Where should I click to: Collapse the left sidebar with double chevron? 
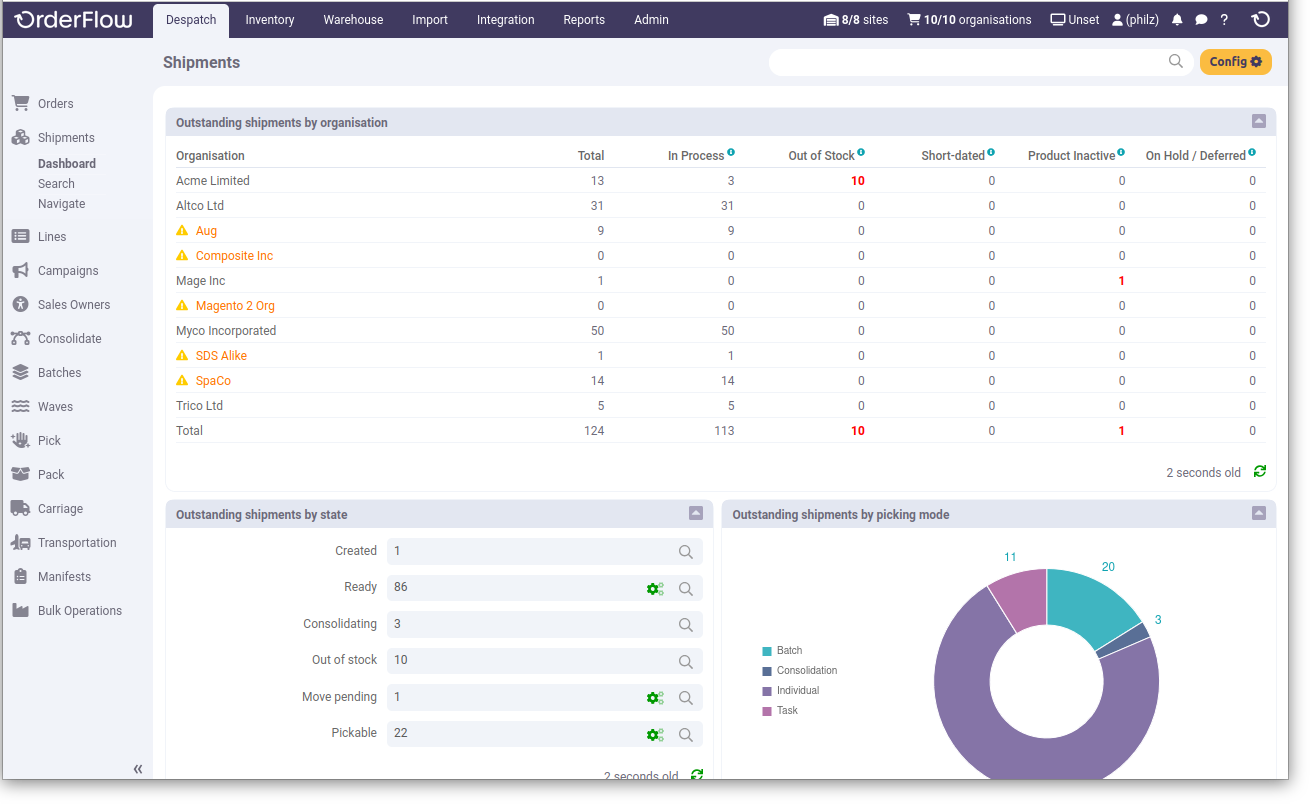click(x=138, y=769)
